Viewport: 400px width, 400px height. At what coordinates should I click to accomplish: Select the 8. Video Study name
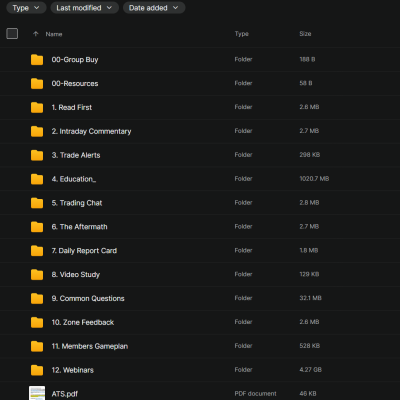[x=76, y=275]
